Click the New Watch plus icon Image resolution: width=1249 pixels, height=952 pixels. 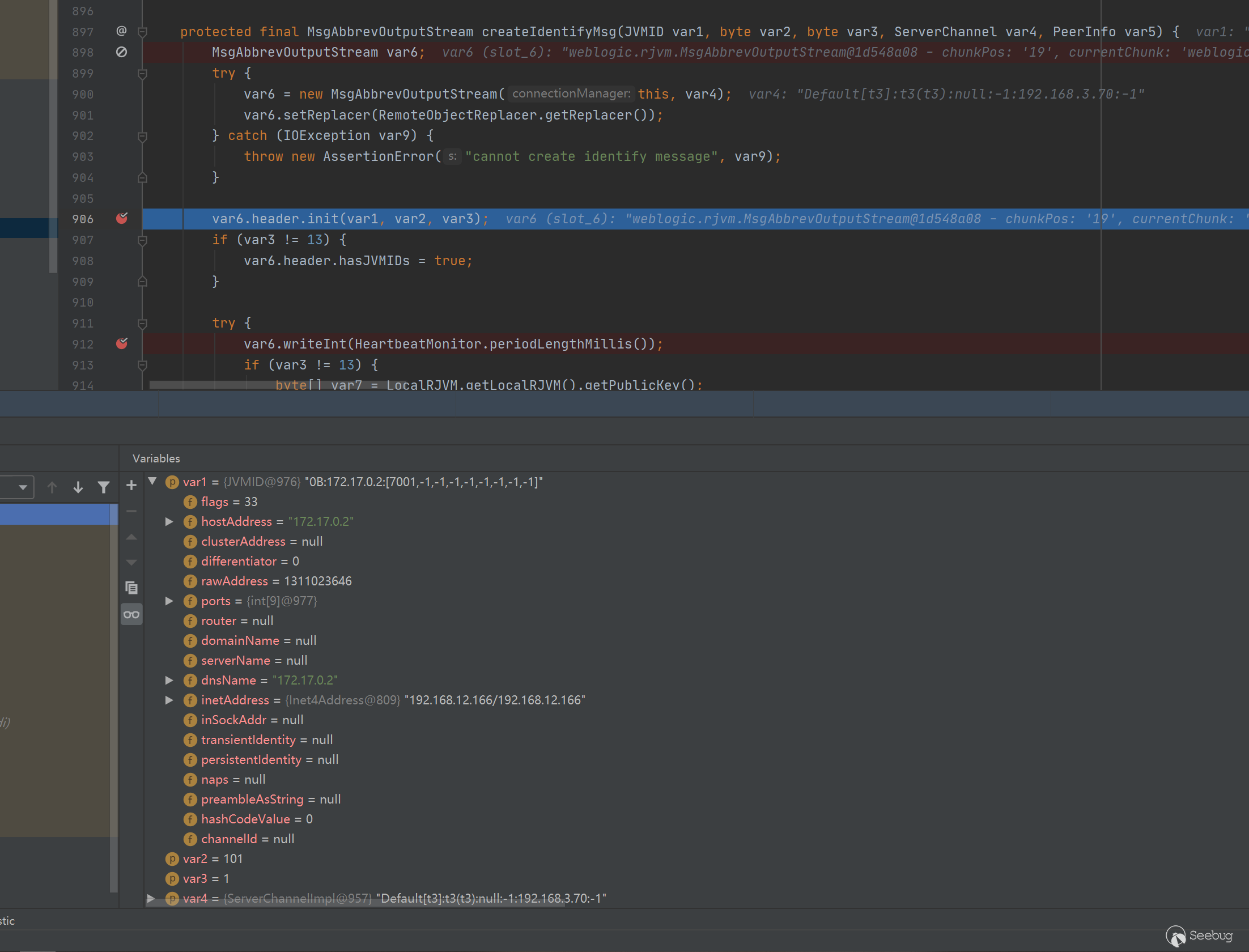click(131, 486)
